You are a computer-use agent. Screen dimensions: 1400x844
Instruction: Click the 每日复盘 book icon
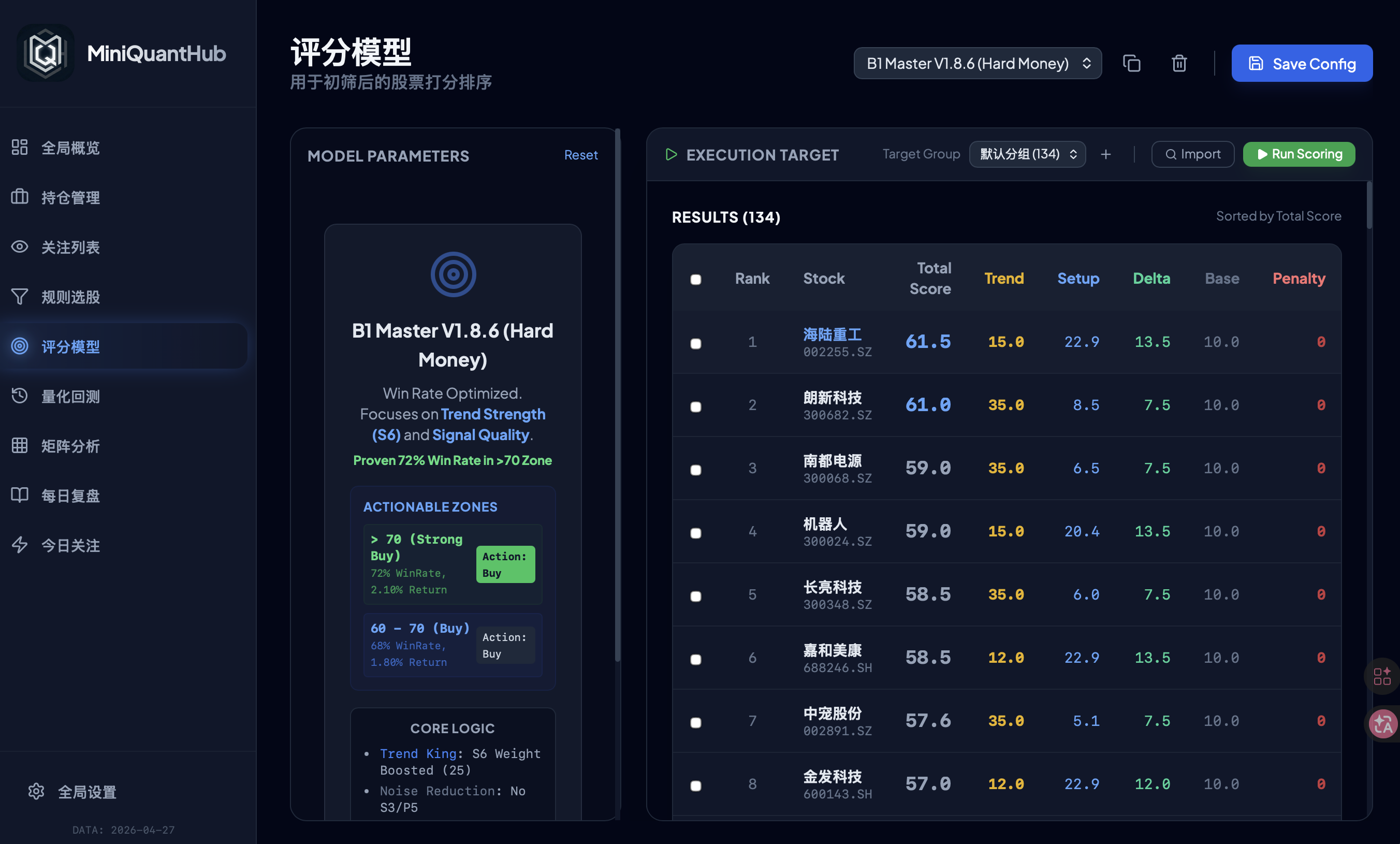click(x=20, y=495)
